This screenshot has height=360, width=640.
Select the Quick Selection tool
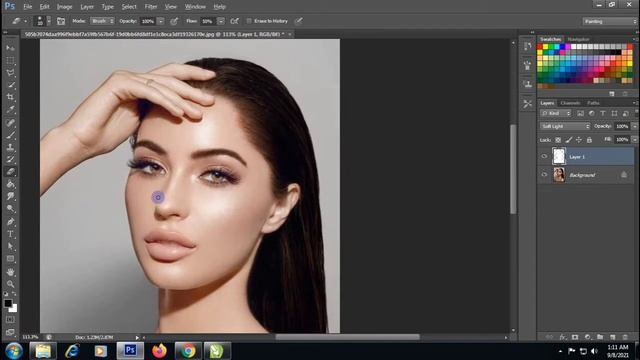tap(10, 85)
